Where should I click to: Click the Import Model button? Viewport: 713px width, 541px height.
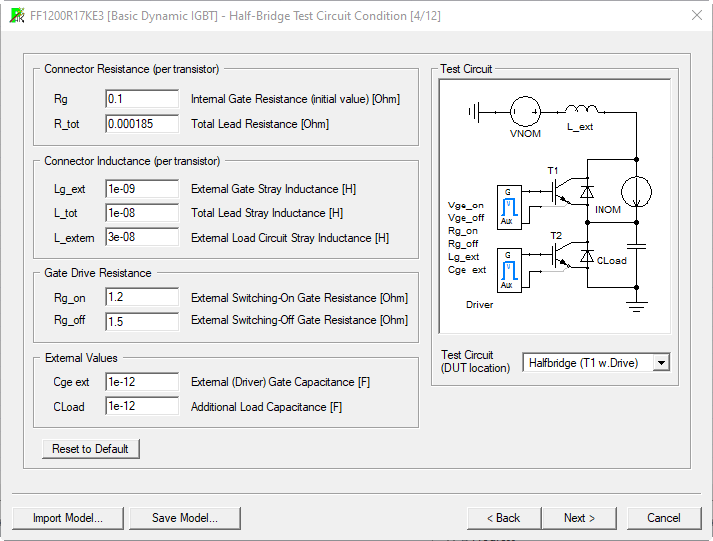pyautogui.click(x=68, y=518)
